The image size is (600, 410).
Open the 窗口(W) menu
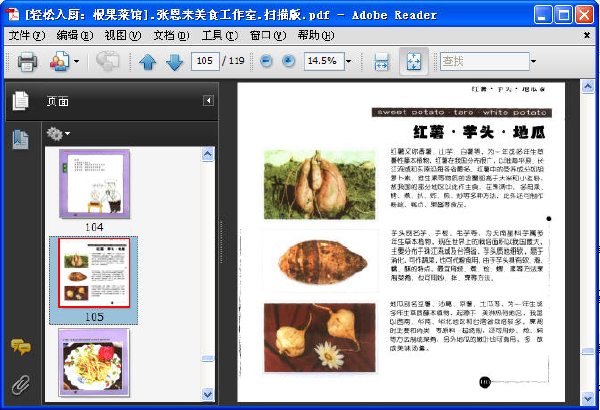[268, 36]
